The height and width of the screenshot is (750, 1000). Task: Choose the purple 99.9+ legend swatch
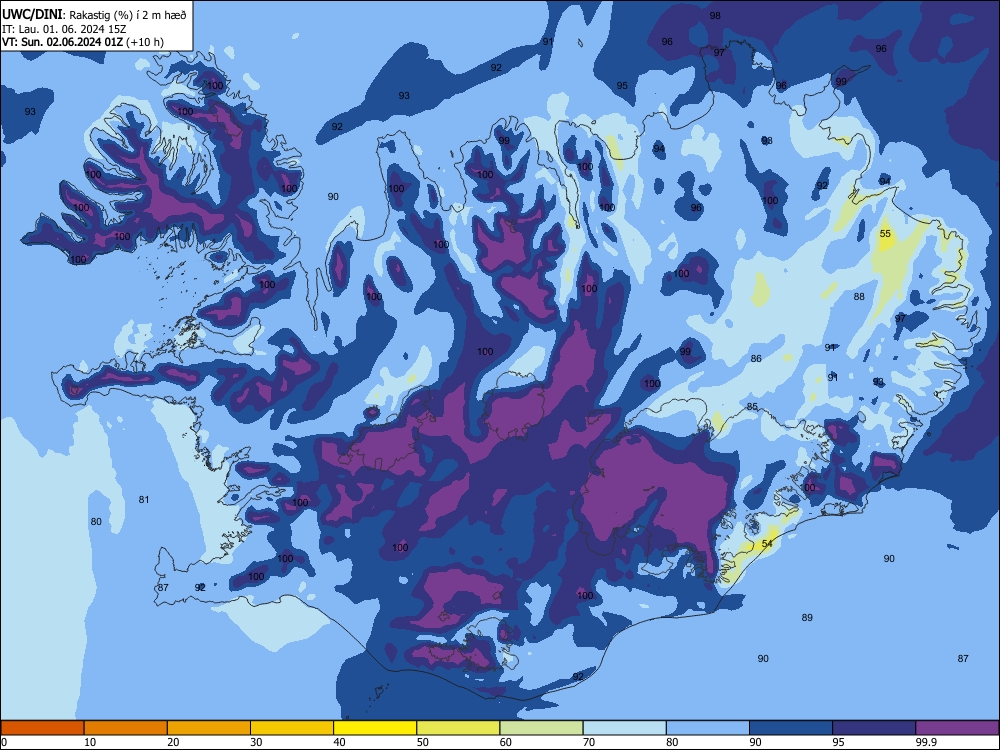pos(957,728)
